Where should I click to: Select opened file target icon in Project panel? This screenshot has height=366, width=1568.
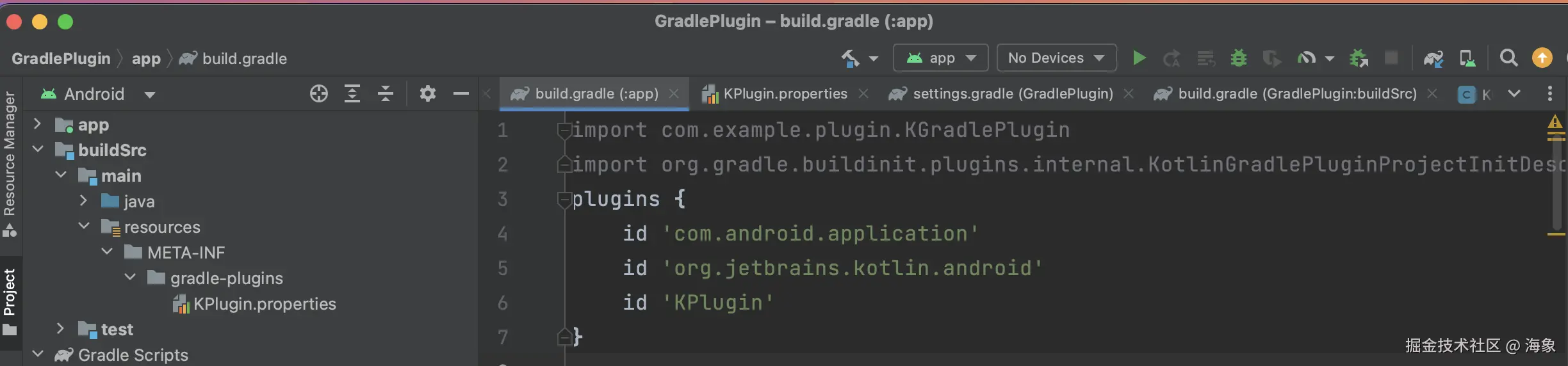pyautogui.click(x=319, y=94)
